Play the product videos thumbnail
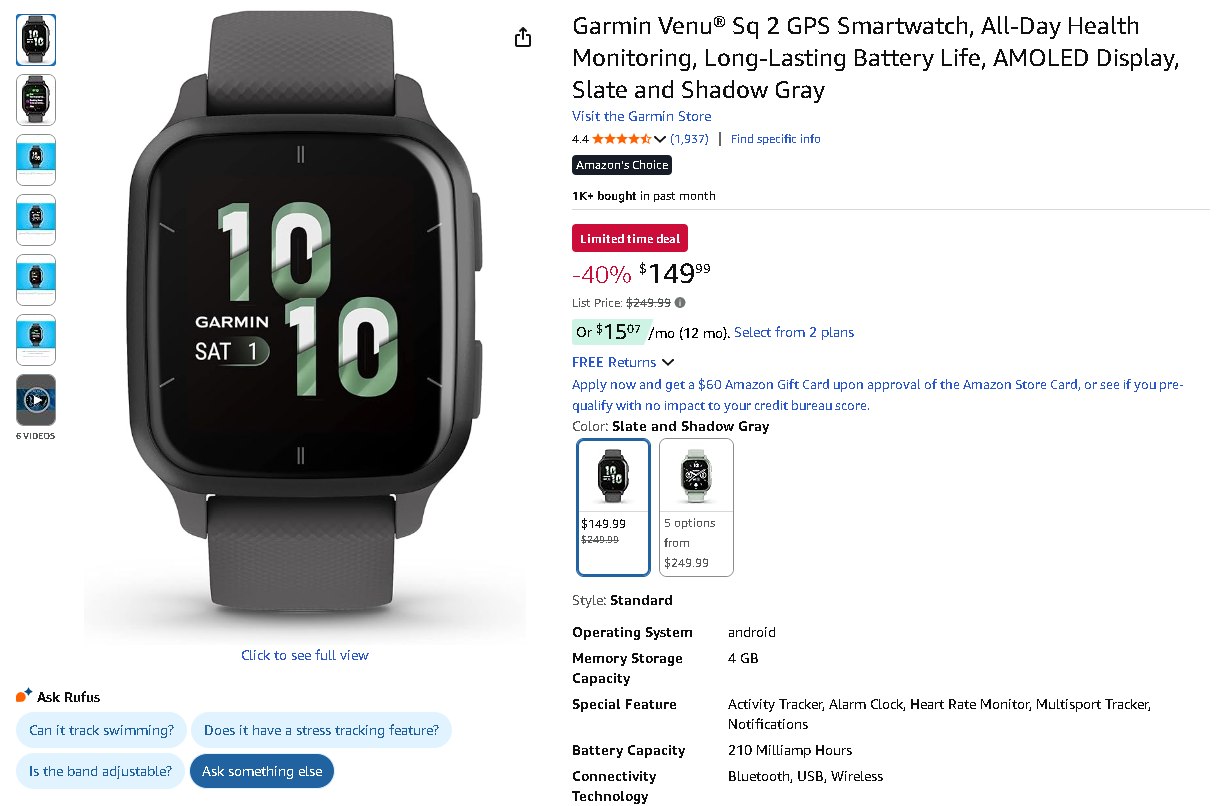Viewport: 1216px width, 806px height. coord(36,400)
